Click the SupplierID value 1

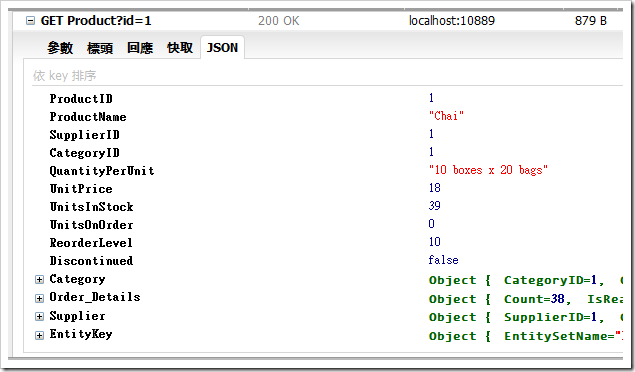(431, 134)
